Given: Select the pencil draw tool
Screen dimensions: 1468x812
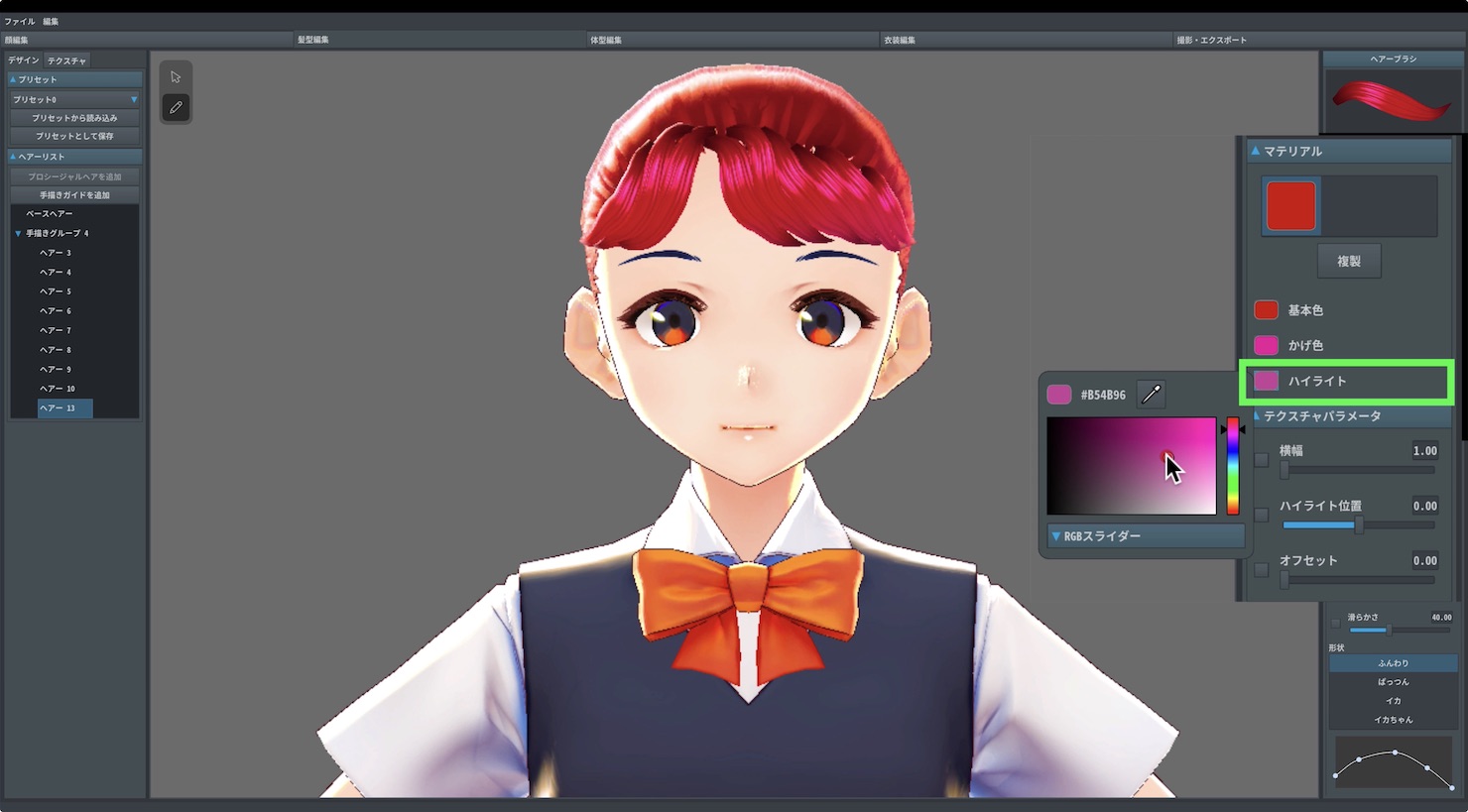Looking at the screenshot, I should pos(176,107).
